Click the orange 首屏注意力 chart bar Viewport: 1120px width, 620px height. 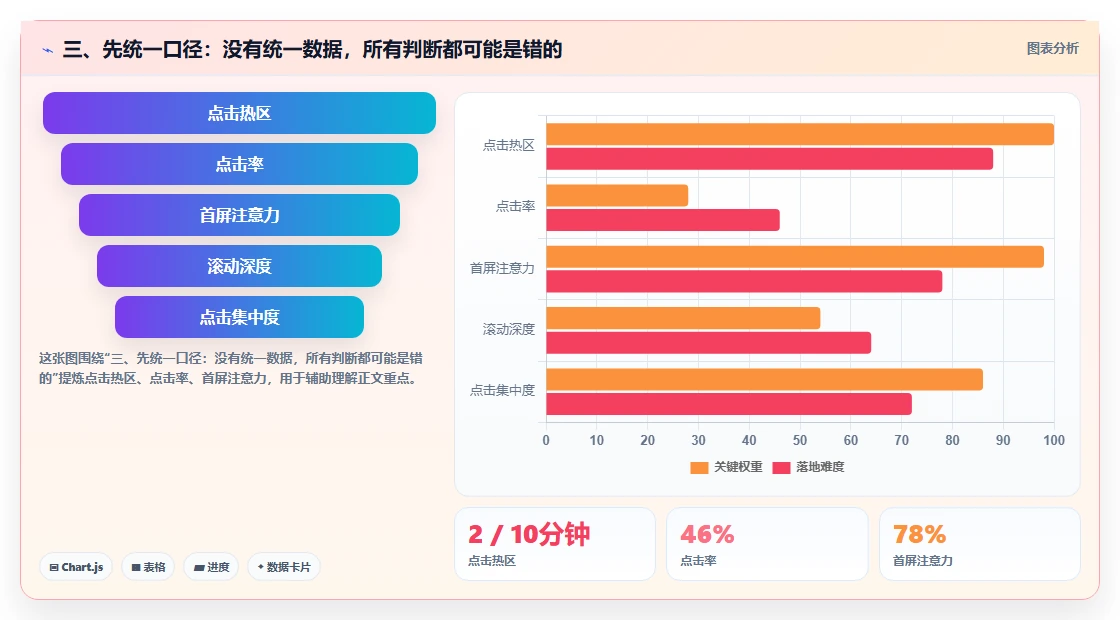tap(795, 256)
